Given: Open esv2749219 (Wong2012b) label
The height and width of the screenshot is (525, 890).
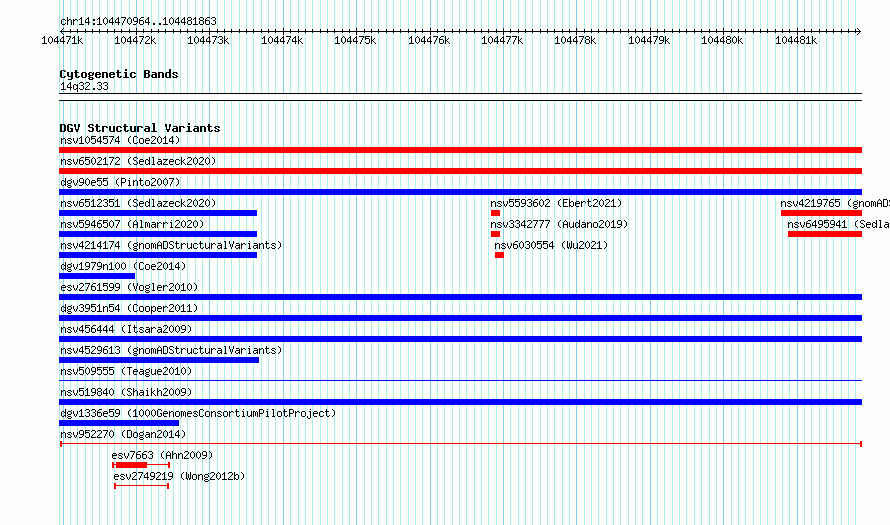Looking at the screenshot, I should coord(179,476).
